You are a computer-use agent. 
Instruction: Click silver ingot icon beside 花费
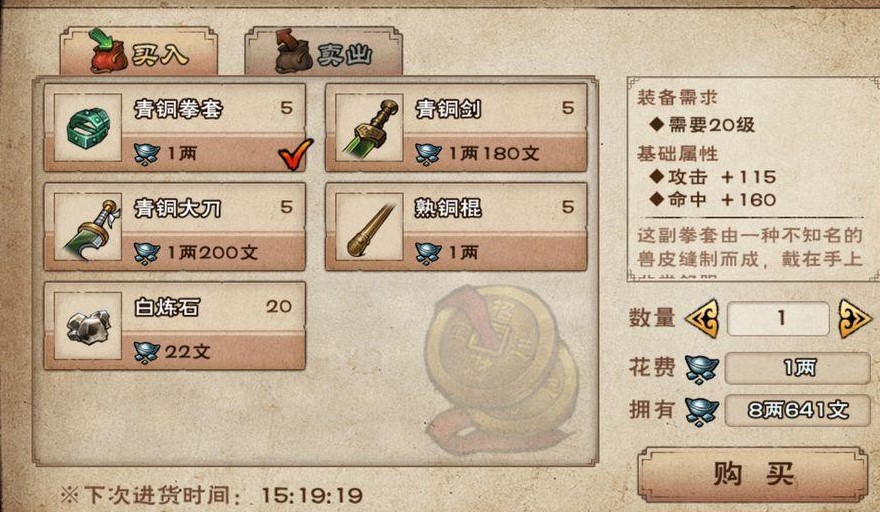point(702,369)
